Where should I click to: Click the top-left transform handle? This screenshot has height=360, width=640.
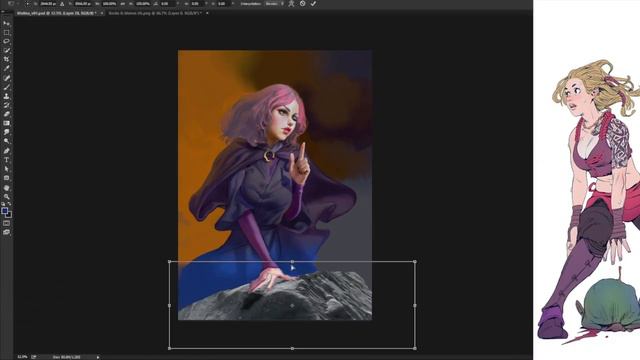coord(169,261)
